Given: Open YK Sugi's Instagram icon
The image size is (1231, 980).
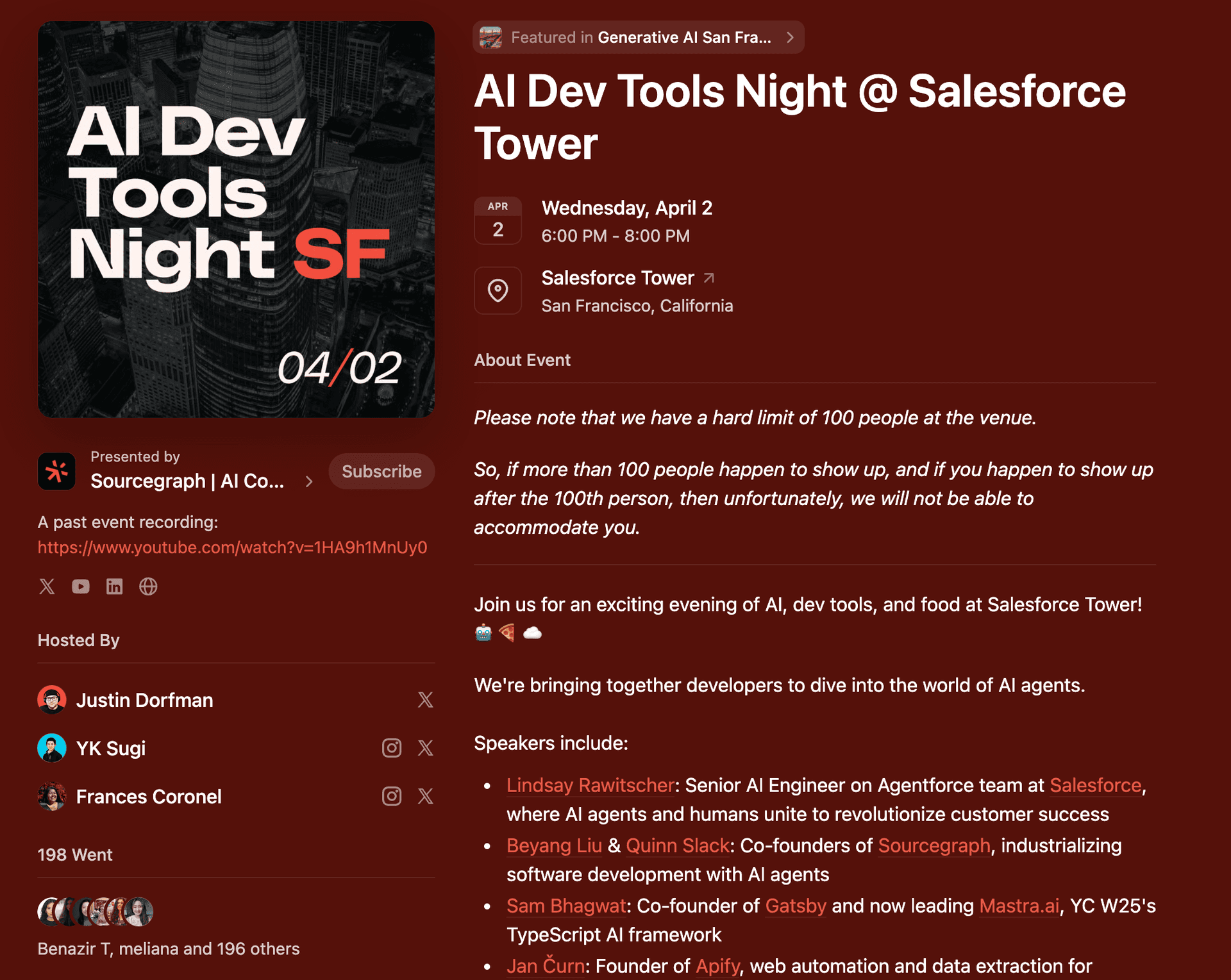Looking at the screenshot, I should (x=391, y=747).
